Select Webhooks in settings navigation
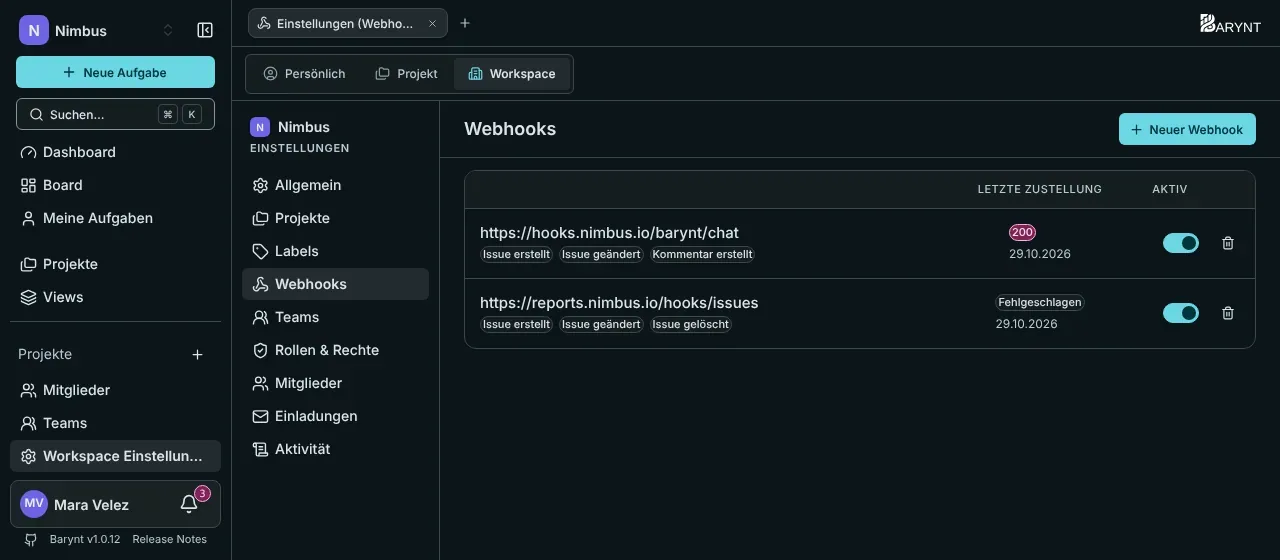Image resolution: width=1280 pixels, height=560 pixels. point(335,284)
